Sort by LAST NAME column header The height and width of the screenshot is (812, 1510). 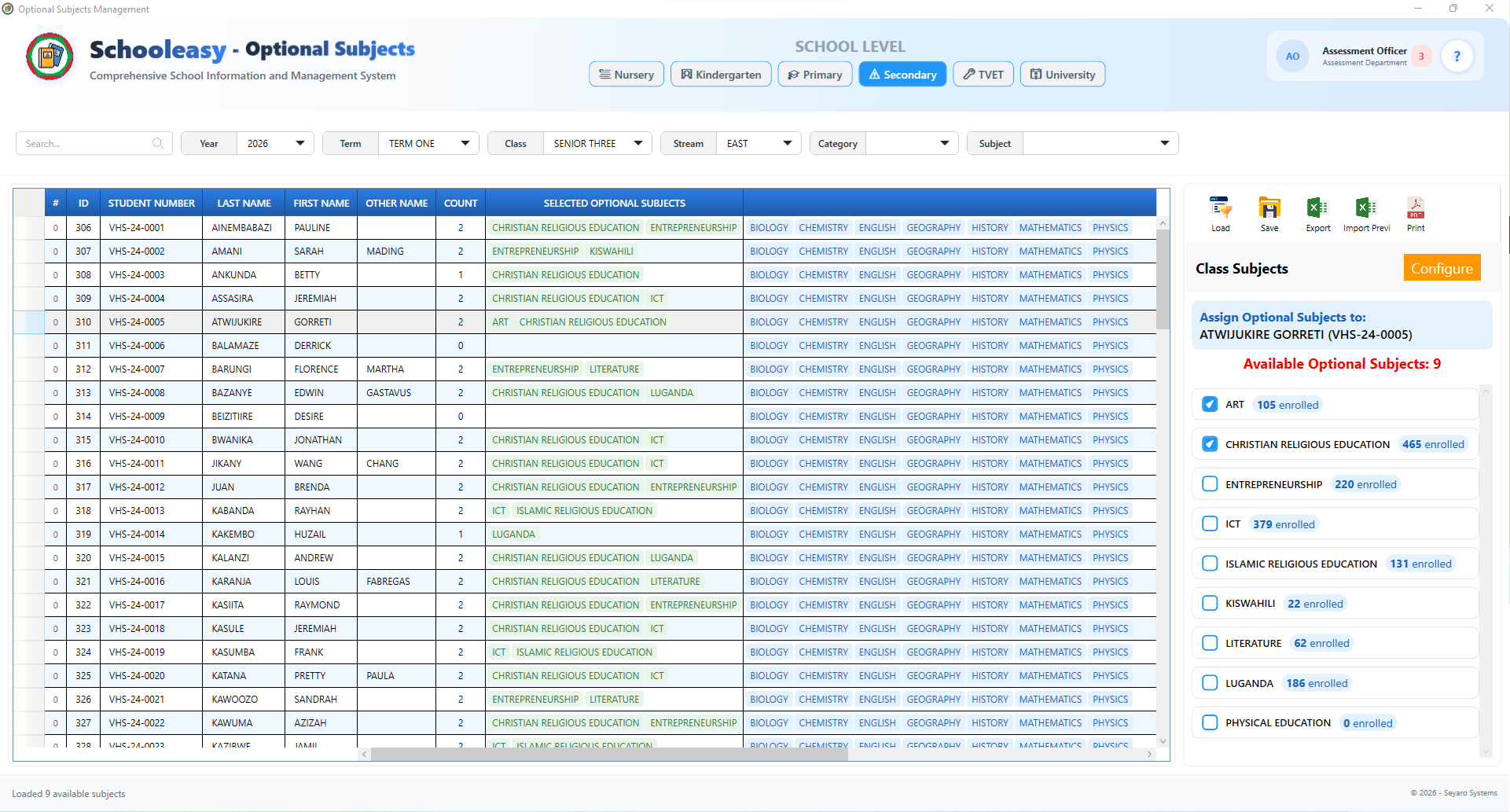pyautogui.click(x=244, y=203)
